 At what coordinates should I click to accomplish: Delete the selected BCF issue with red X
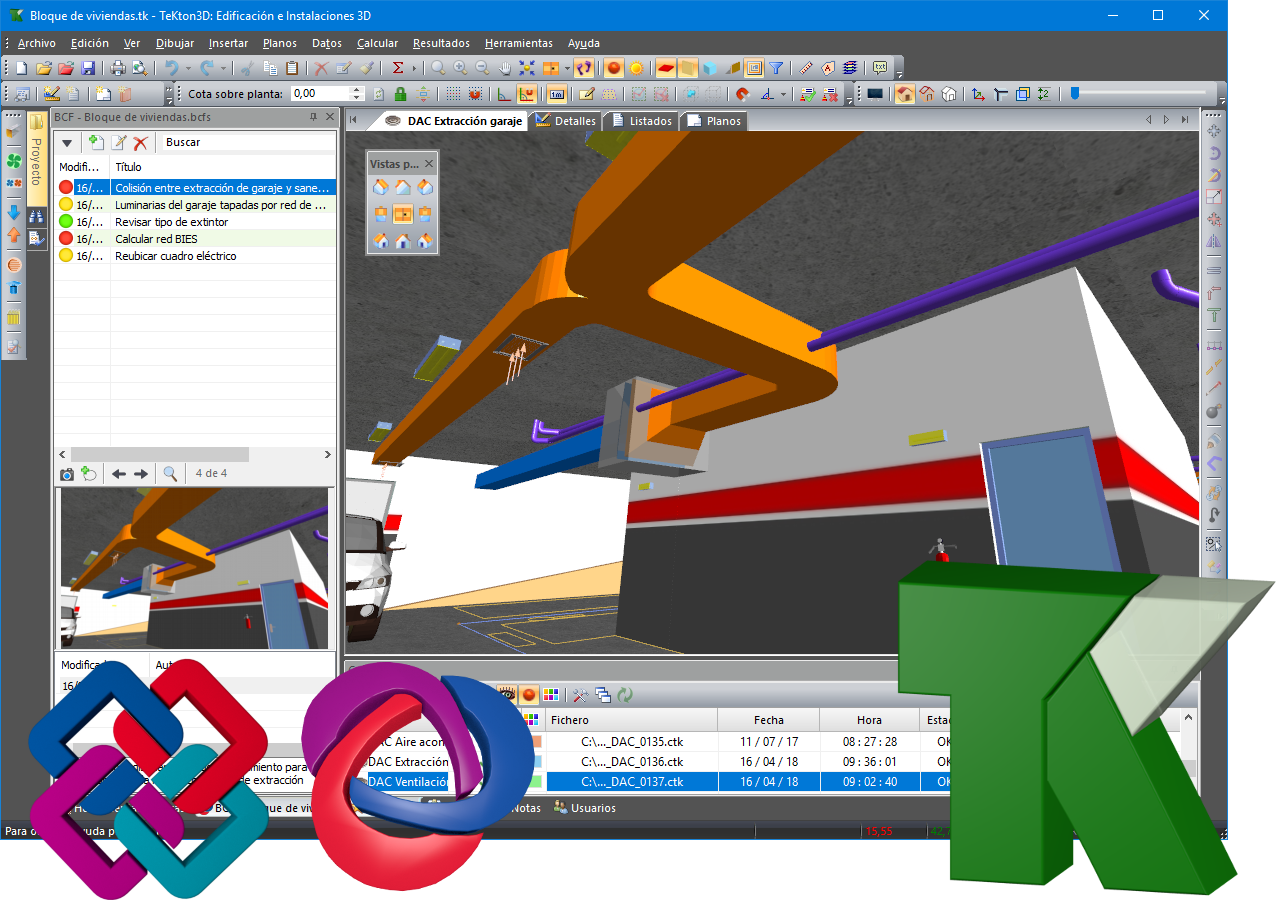[x=141, y=143]
